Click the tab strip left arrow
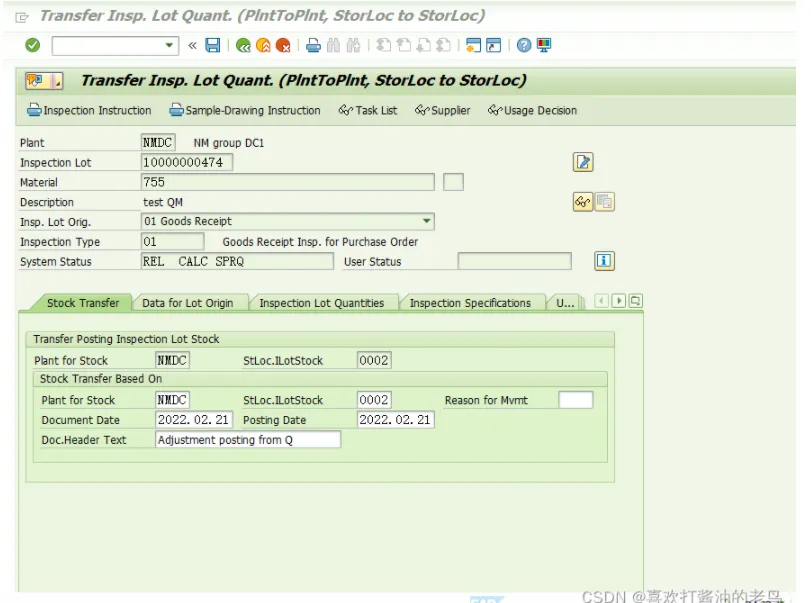 602,300
